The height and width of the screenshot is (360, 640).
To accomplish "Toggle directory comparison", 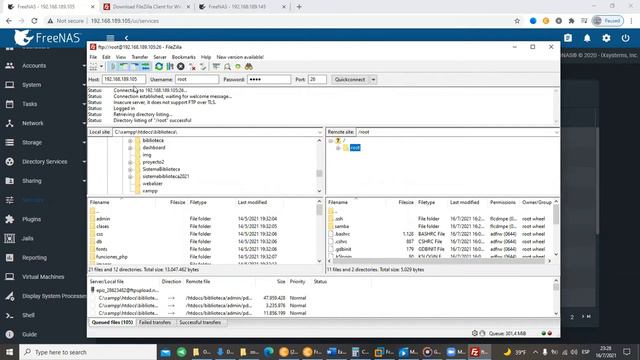I will click(x=227, y=67).
